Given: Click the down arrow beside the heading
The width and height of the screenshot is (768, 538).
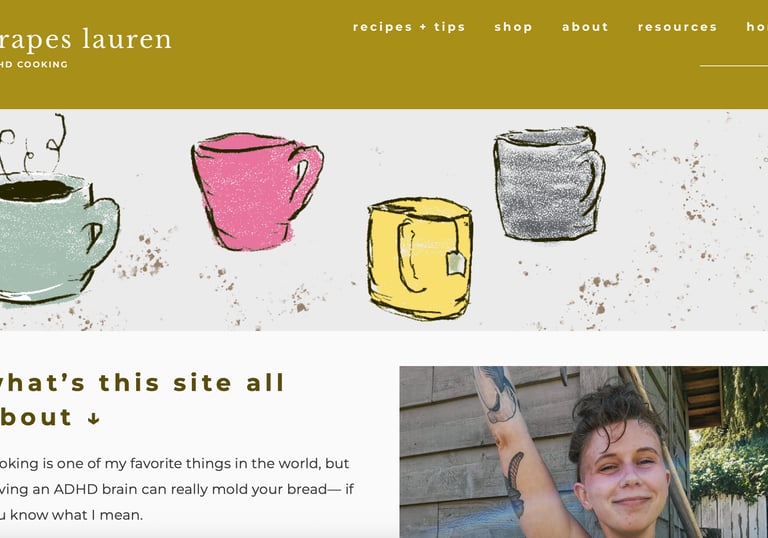Looking at the screenshot, I should pyautogui.click(x=94, y=418).
